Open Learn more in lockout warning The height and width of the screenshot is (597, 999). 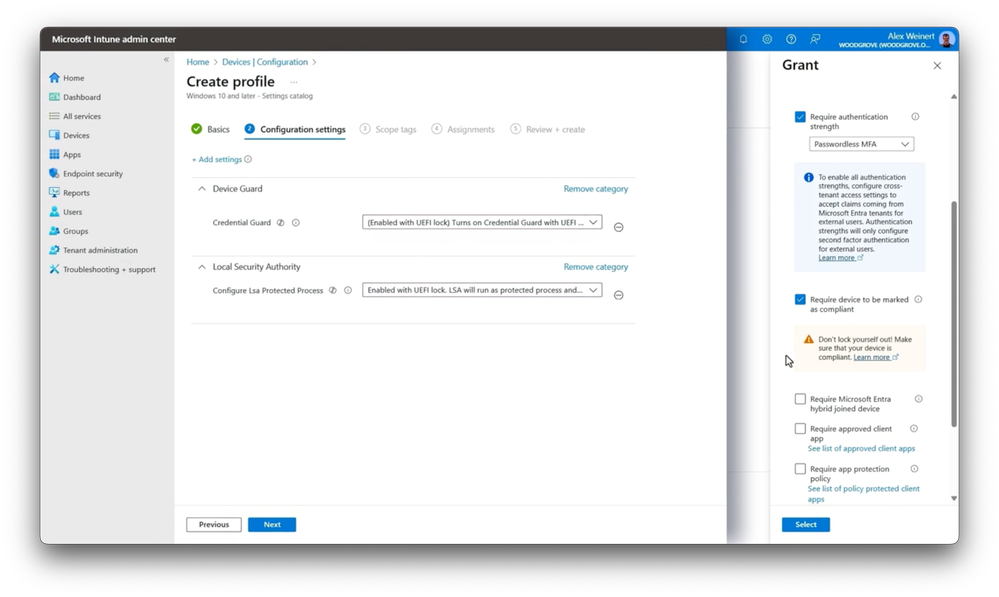tap(875, 357)
